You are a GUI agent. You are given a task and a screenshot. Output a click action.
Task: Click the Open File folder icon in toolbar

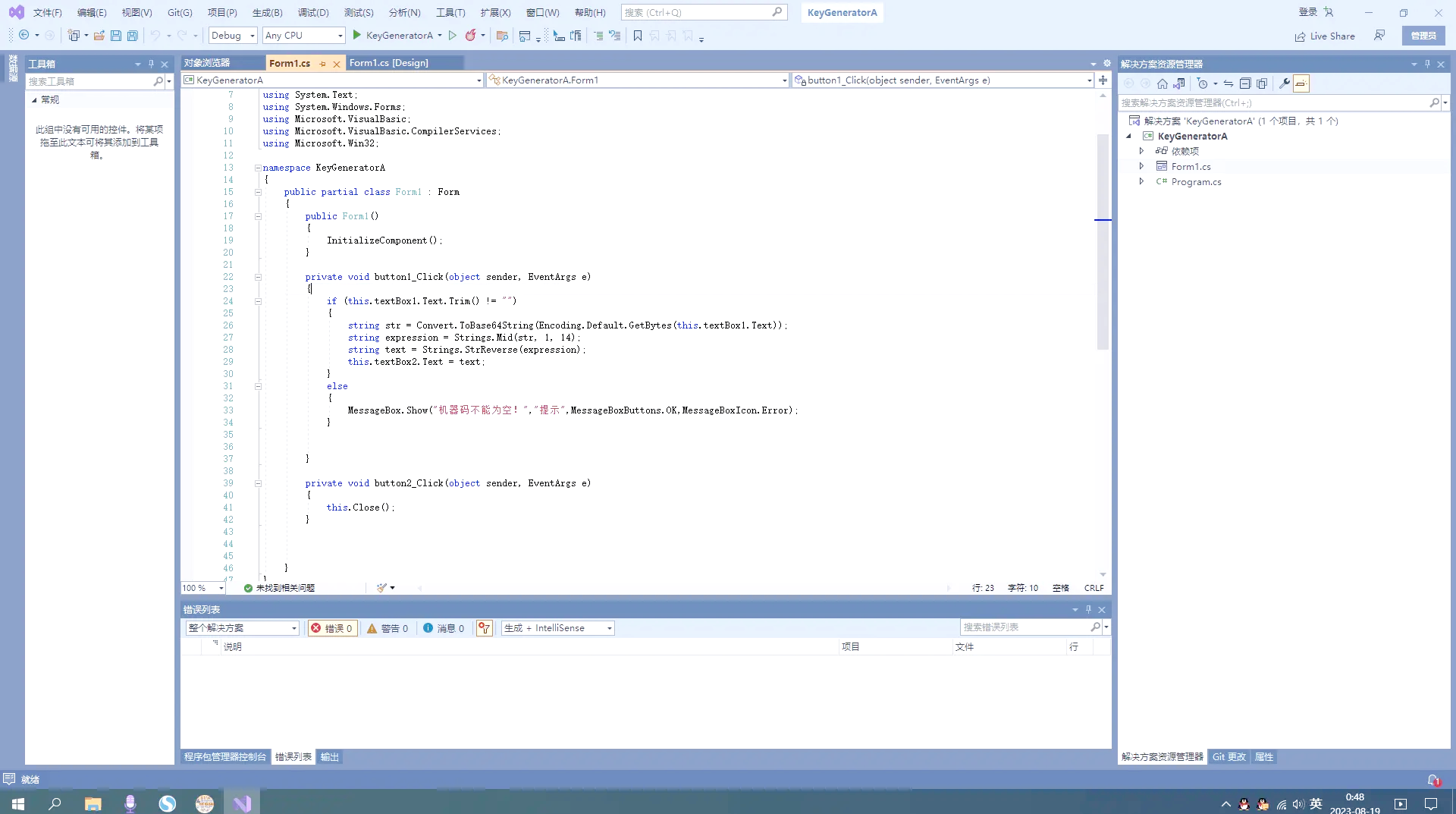coord(99,36)
